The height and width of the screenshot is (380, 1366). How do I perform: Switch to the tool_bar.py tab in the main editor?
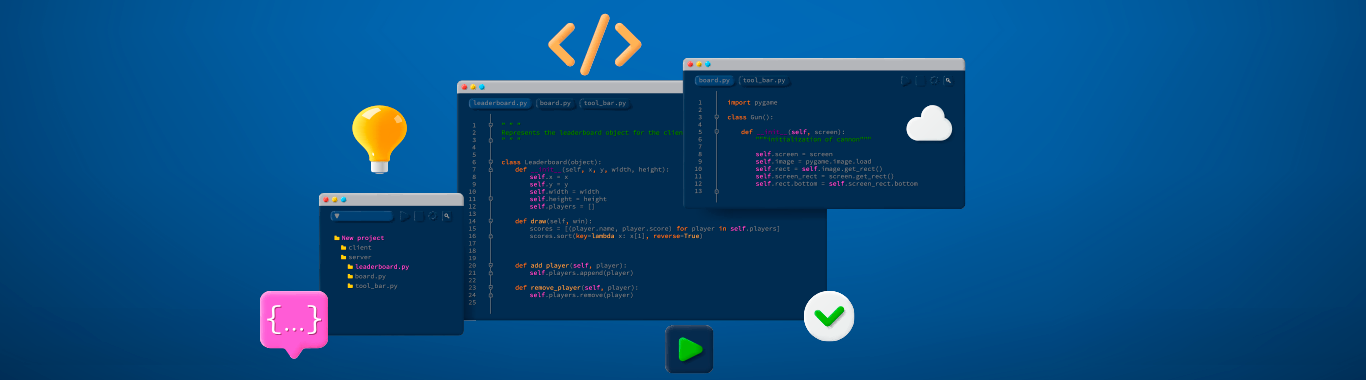click(605, 103)
